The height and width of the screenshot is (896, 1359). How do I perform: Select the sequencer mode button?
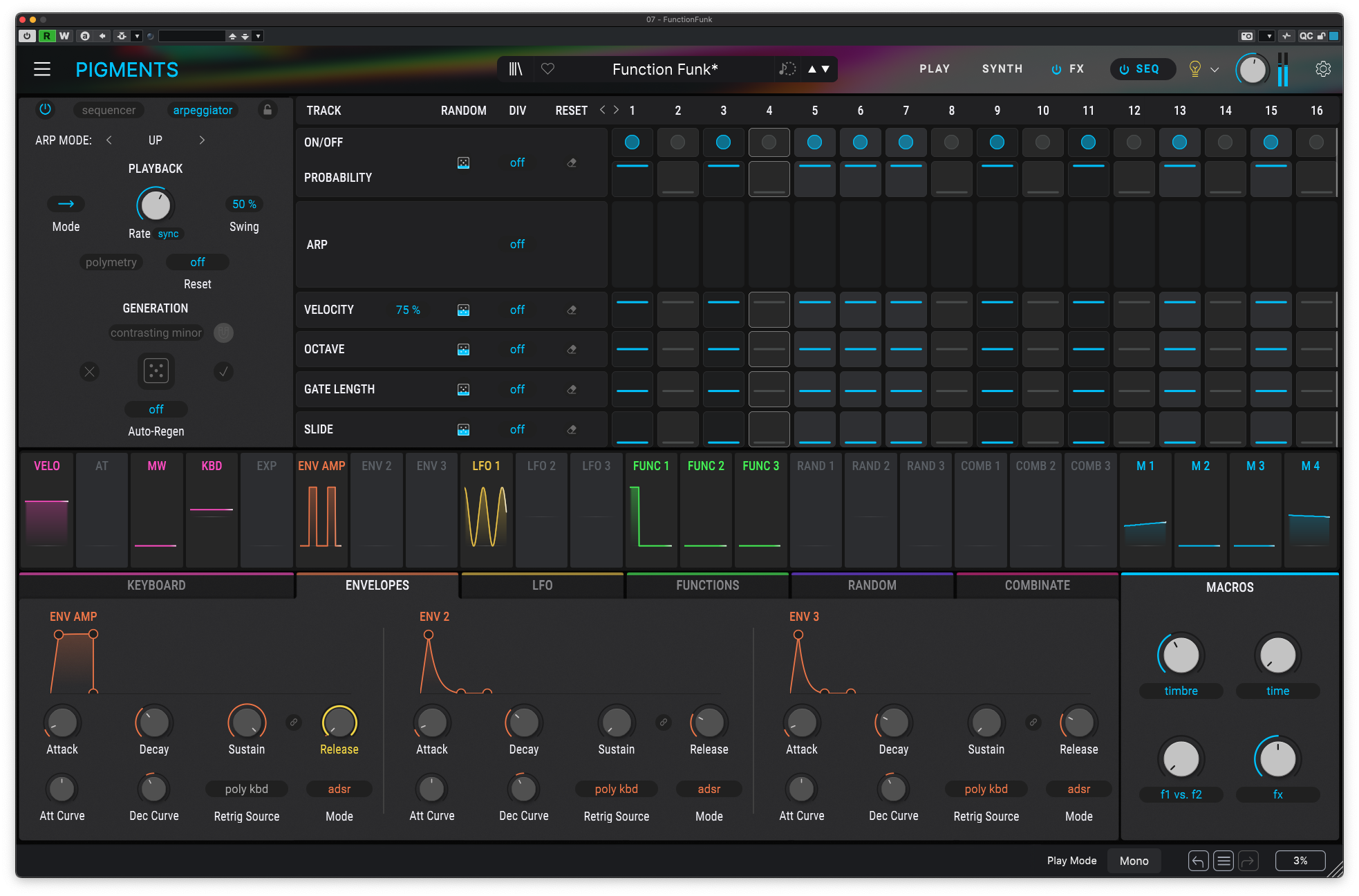point(109,110)
